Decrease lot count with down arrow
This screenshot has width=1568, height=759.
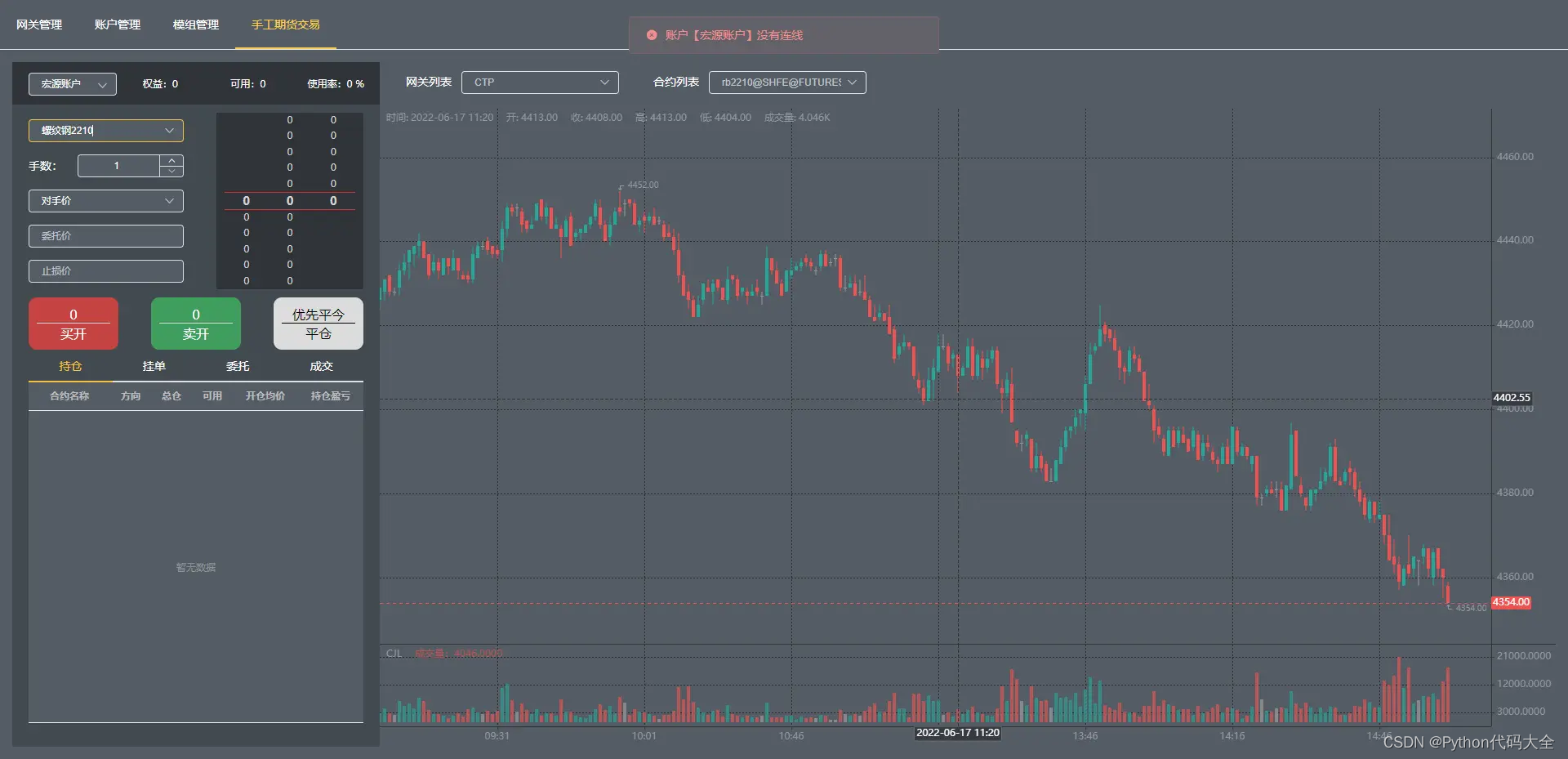pos(171,171)
